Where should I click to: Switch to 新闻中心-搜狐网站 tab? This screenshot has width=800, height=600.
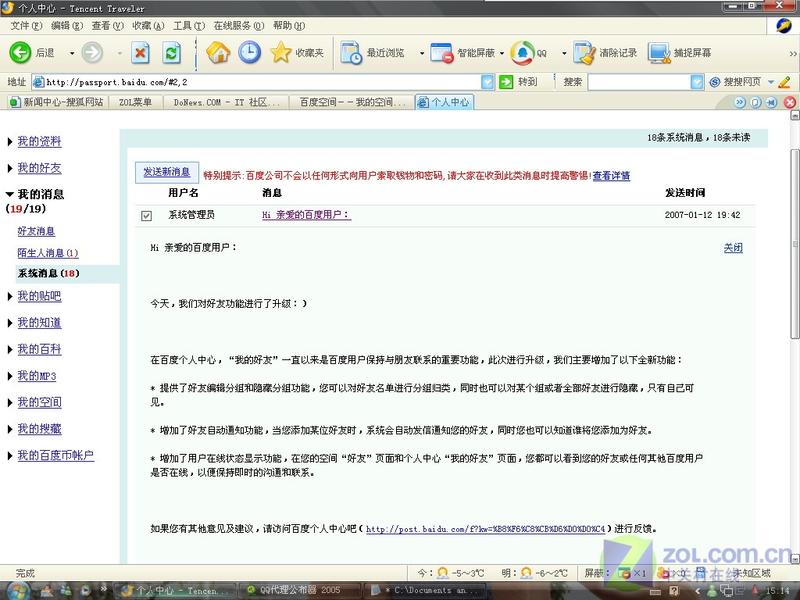tap(56, 103)
